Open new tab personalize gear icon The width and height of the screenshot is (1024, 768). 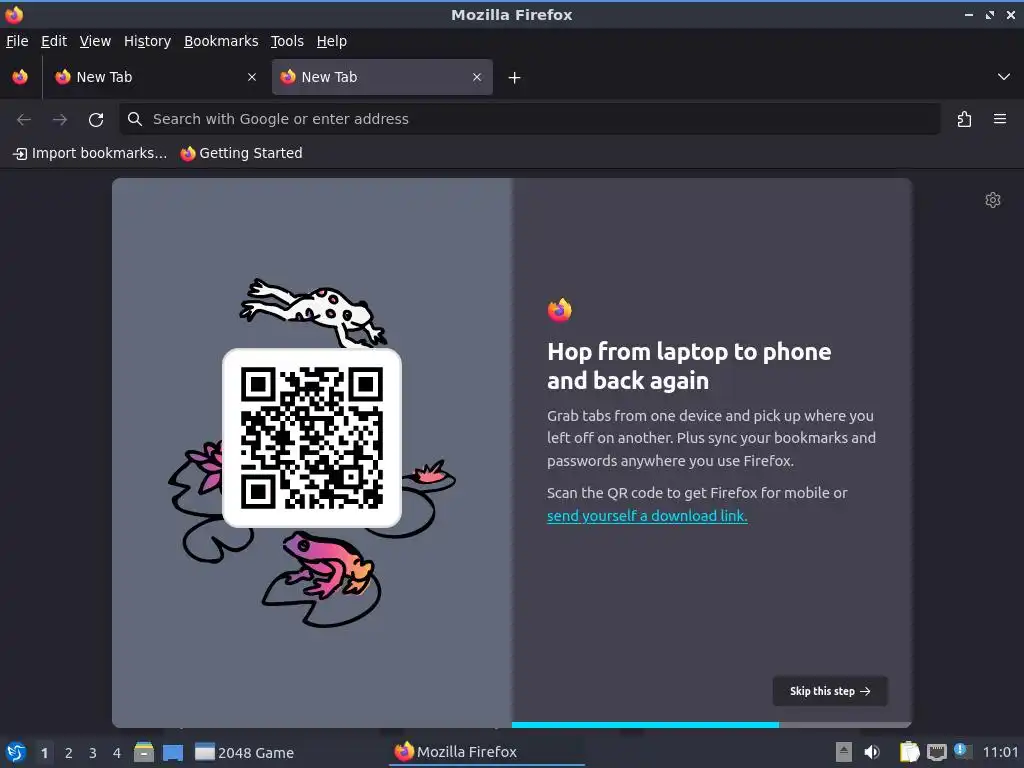[x=993, y=200]
